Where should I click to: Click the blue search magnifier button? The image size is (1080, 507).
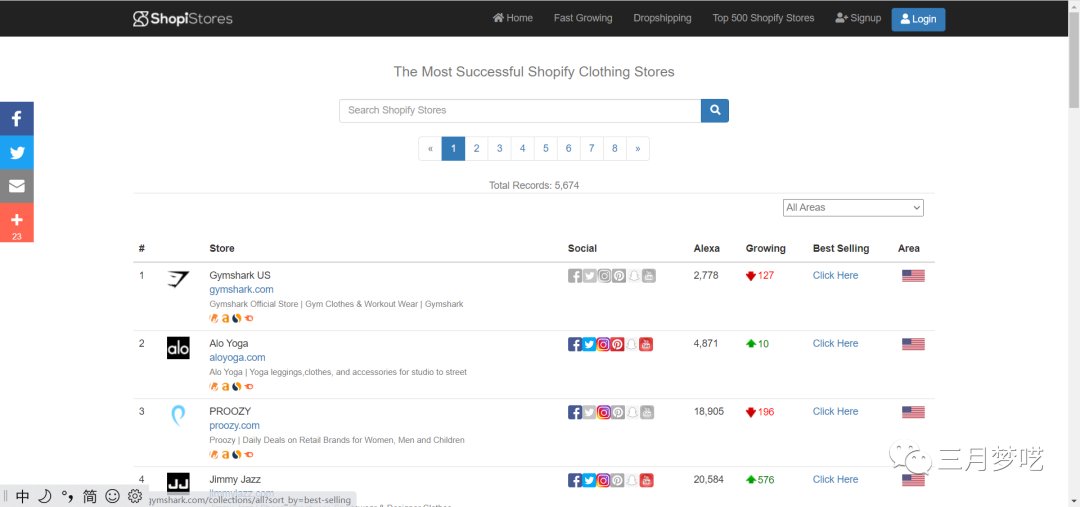714,111
